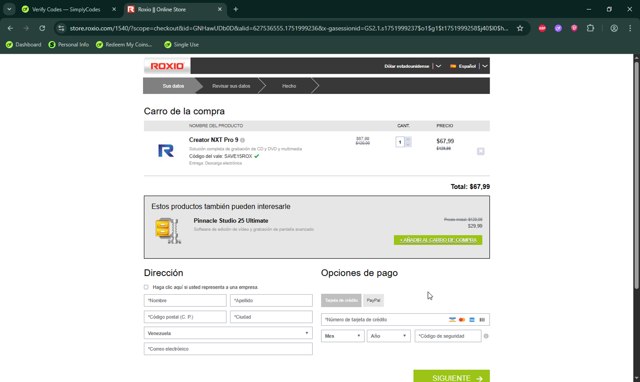Open info icon beside Creator NXT Pro 9
Image resolution: width=640 pixels, height=382 pixels.
coord(242,140)
